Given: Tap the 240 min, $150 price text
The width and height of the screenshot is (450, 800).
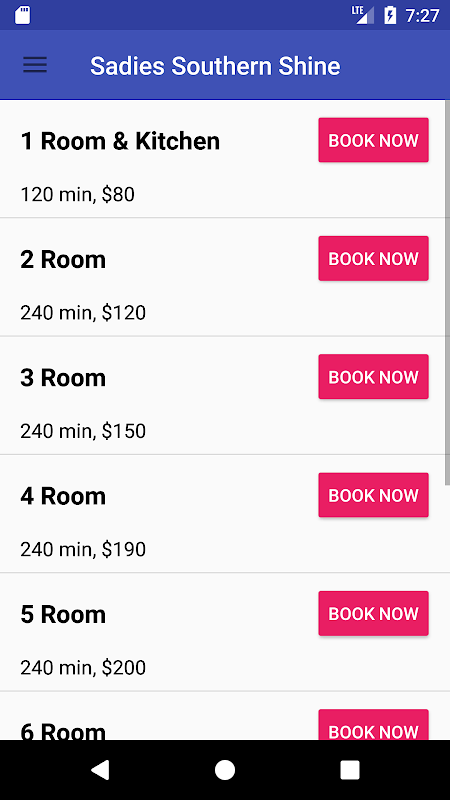Looking at the screenshot, I should tap(83, 431).
